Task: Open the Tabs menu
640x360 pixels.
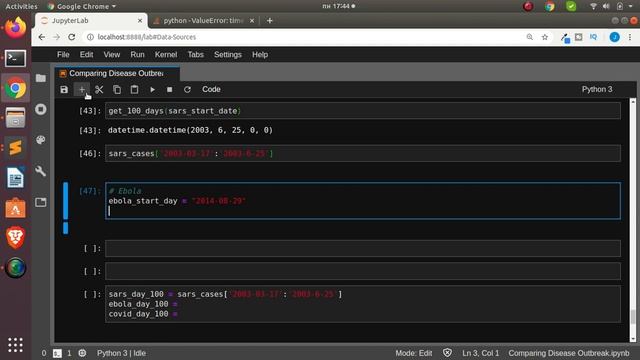Action: tap(196, 55)
